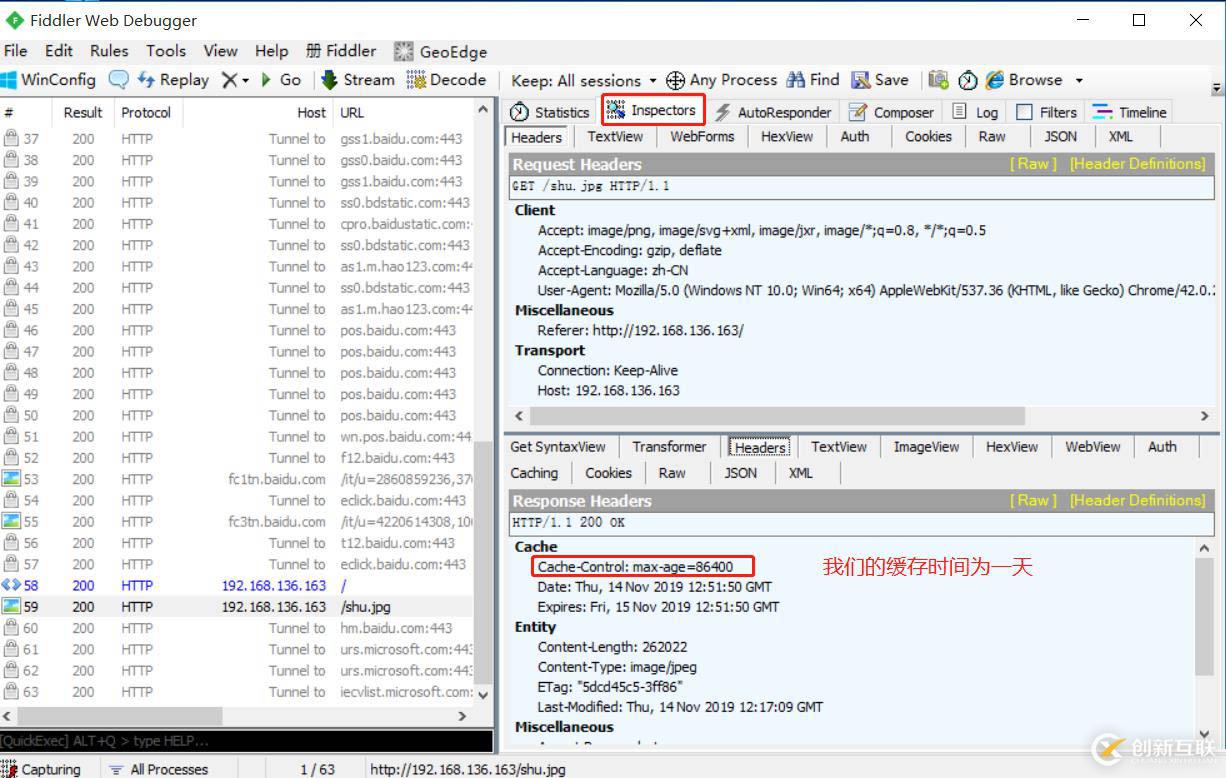Select session 59 /shu.jpg row

[x=237, y=607]
